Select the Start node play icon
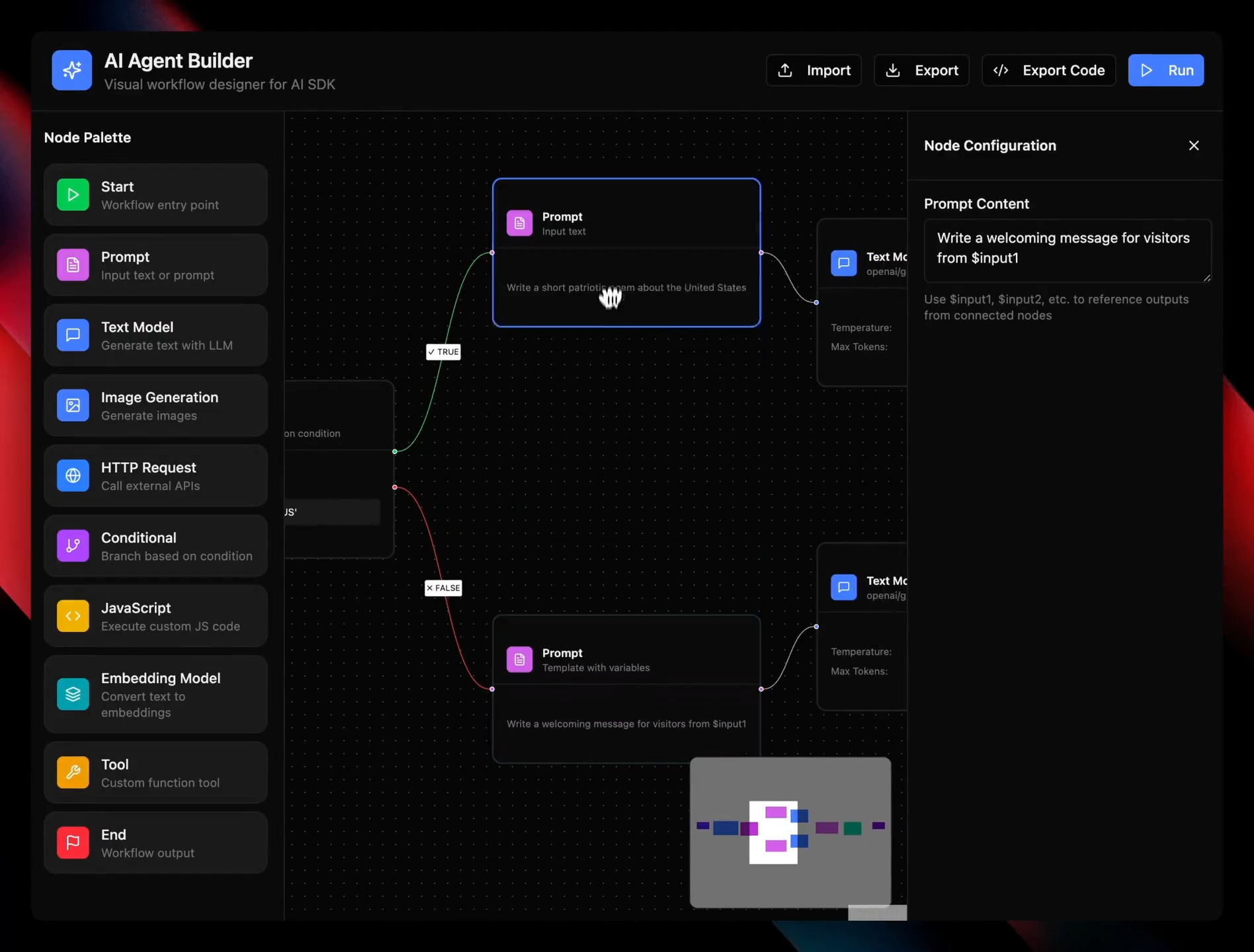This screenshot has height=952, width=1254. (x=73, y=195)
